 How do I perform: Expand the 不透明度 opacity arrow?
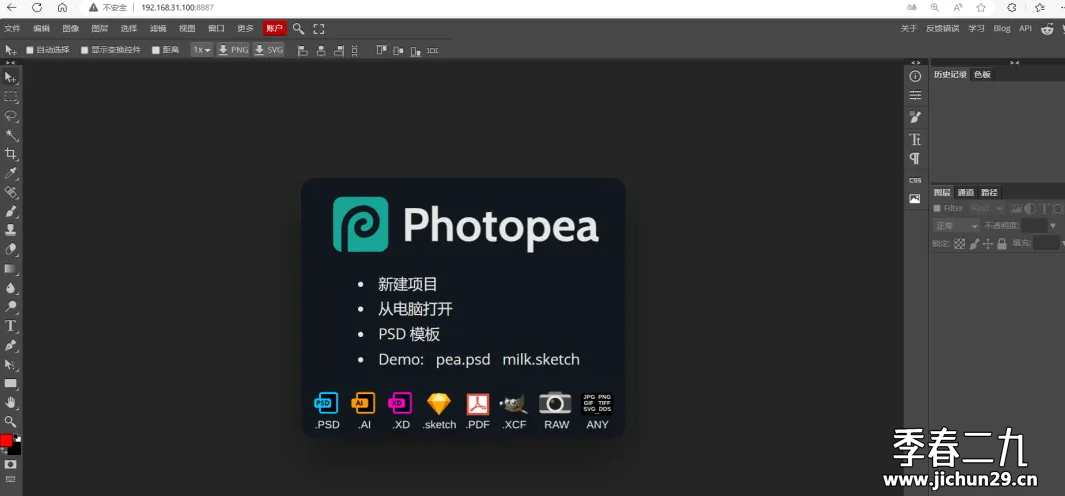tap(1053, 226)
